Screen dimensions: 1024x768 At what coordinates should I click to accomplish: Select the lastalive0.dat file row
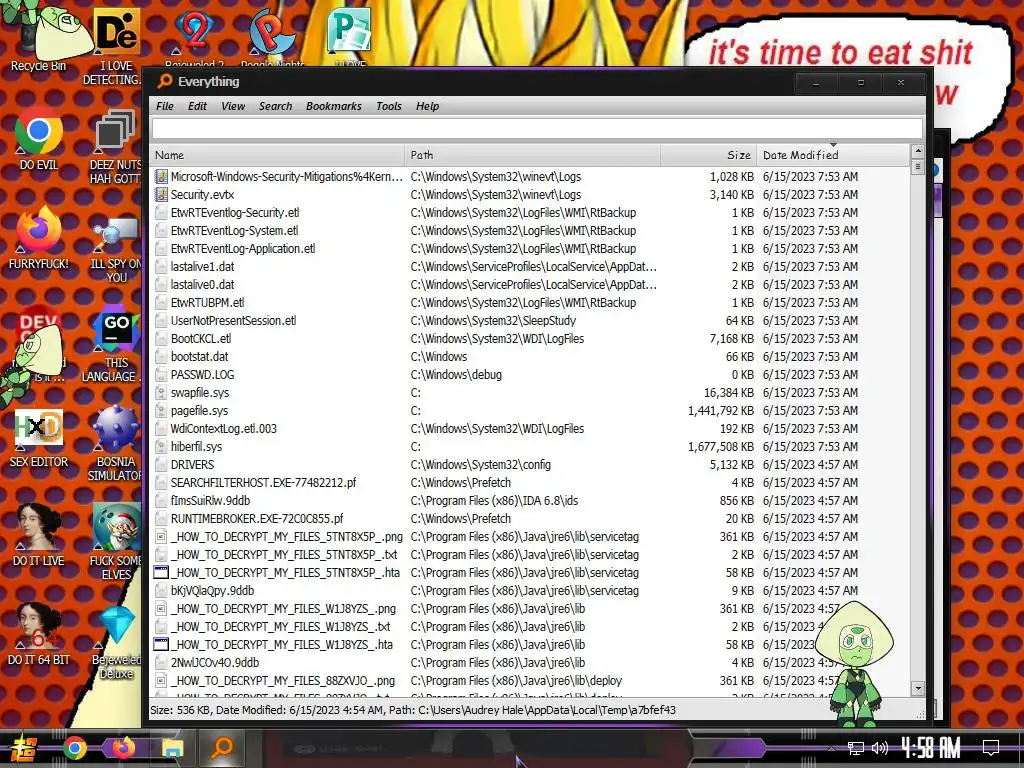point(530,285)
